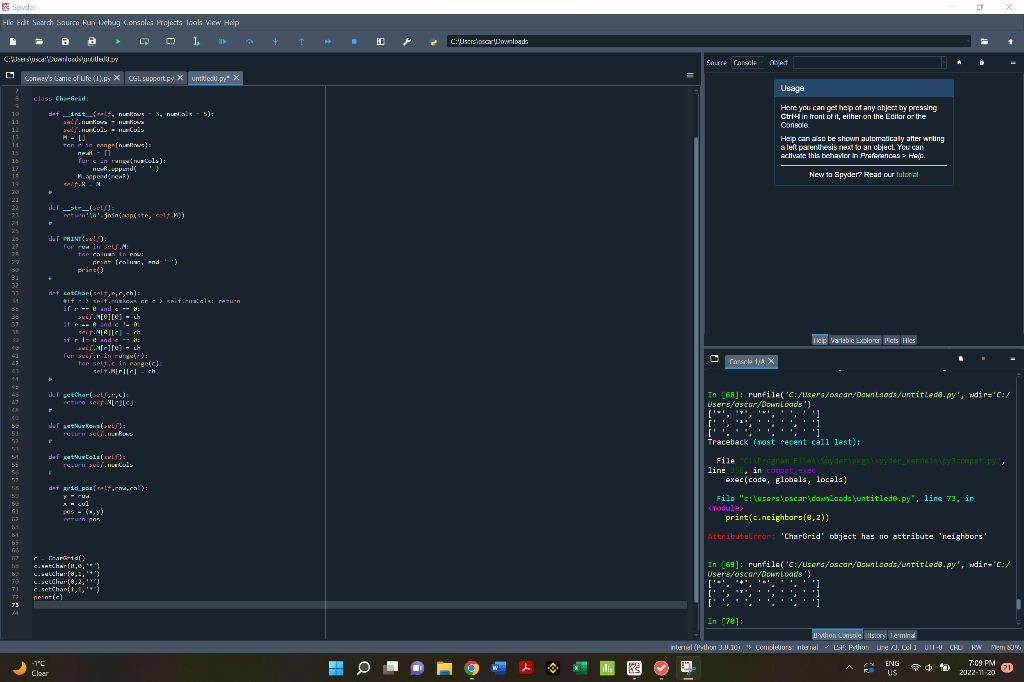The height and width of the screenshot is (682, 1024).
Task: Toggle the lock icon in the Help pane
Action: pyautogui.click(x=982, y=63)
